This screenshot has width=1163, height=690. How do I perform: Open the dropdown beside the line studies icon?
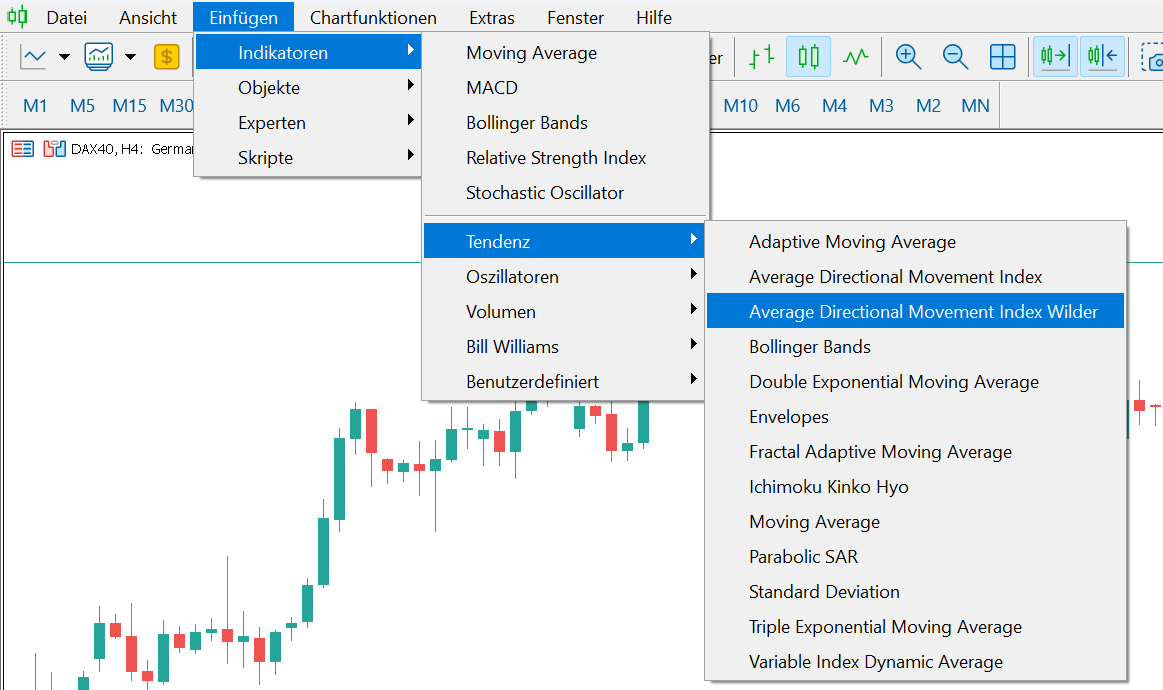pos(64,56)
